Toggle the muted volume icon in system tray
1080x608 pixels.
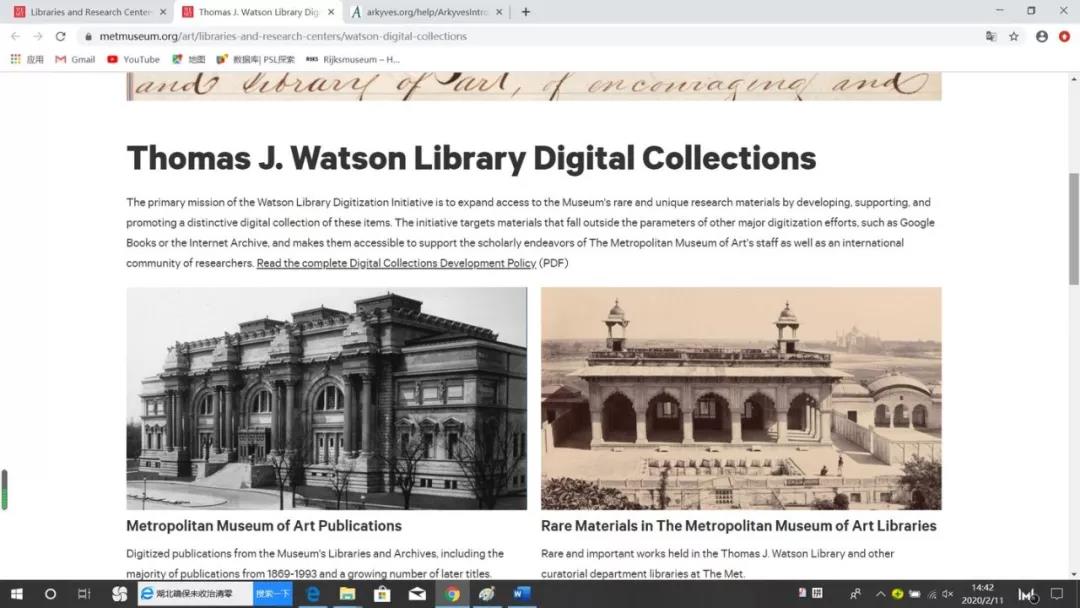pyautogui.click(x=947, y=594)
